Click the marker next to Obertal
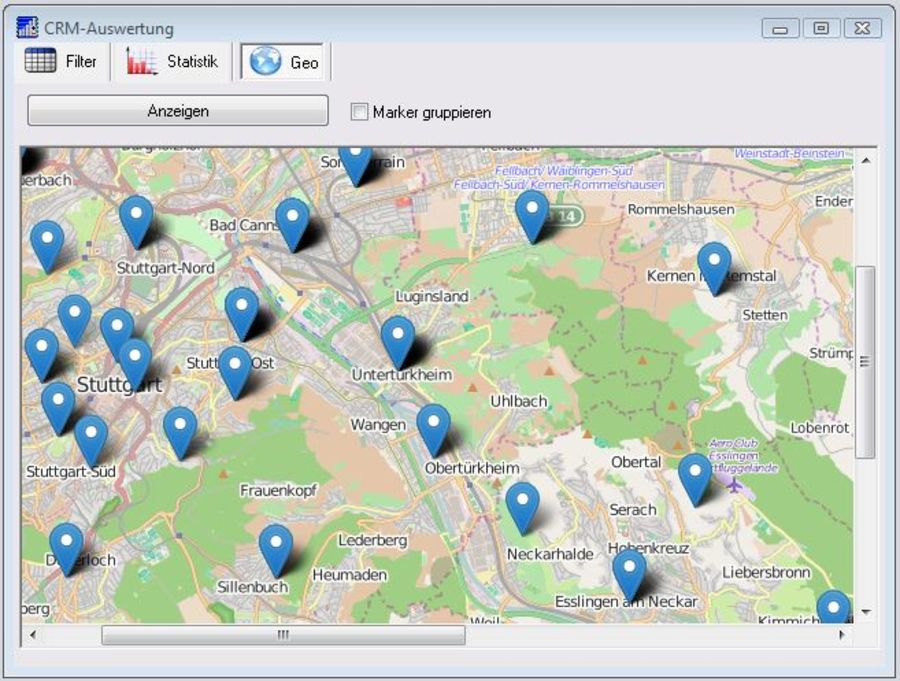900x681 pixels. (x=695, y=480)
